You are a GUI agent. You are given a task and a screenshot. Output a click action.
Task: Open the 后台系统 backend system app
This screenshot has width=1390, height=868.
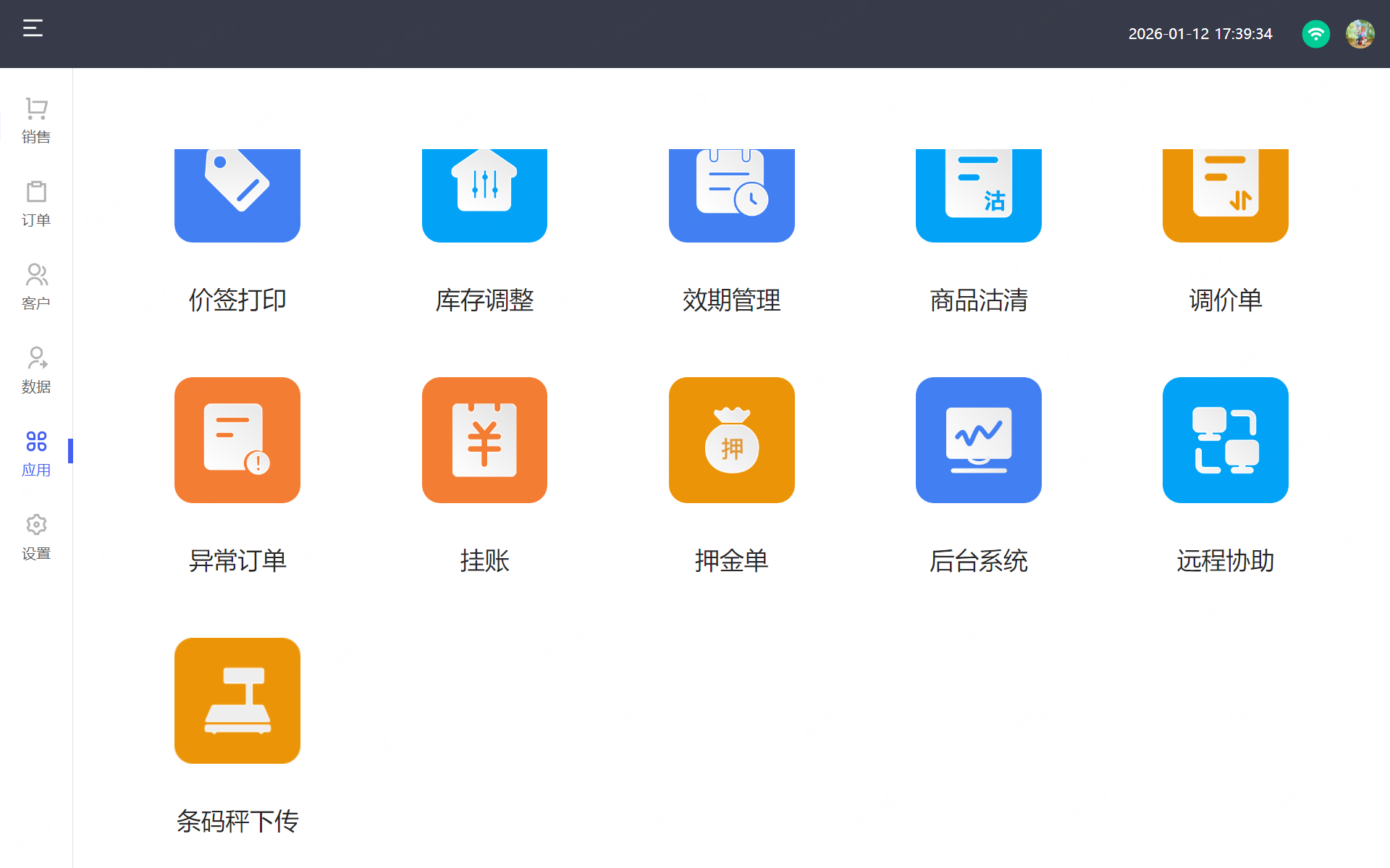[x=978, y=440]
